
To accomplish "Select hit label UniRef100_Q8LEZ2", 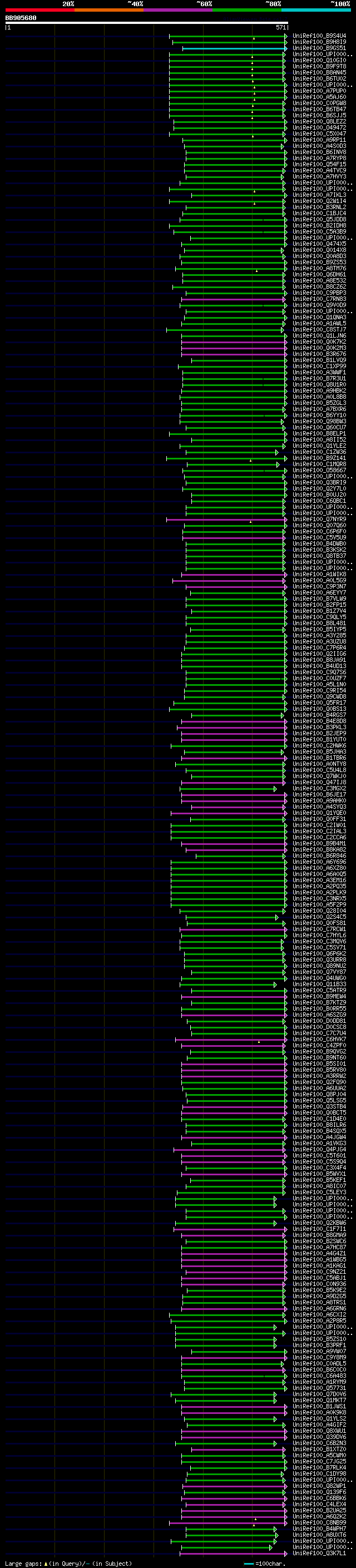I will tap(319, 121).
